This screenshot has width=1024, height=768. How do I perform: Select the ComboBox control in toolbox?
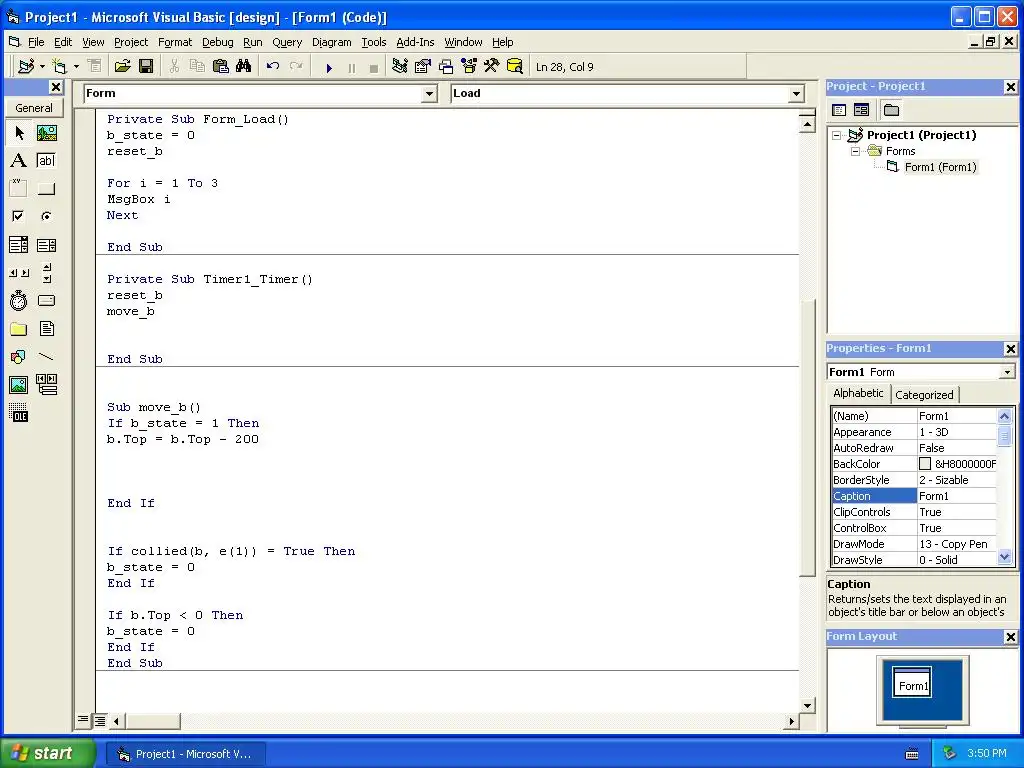(19, 245)
